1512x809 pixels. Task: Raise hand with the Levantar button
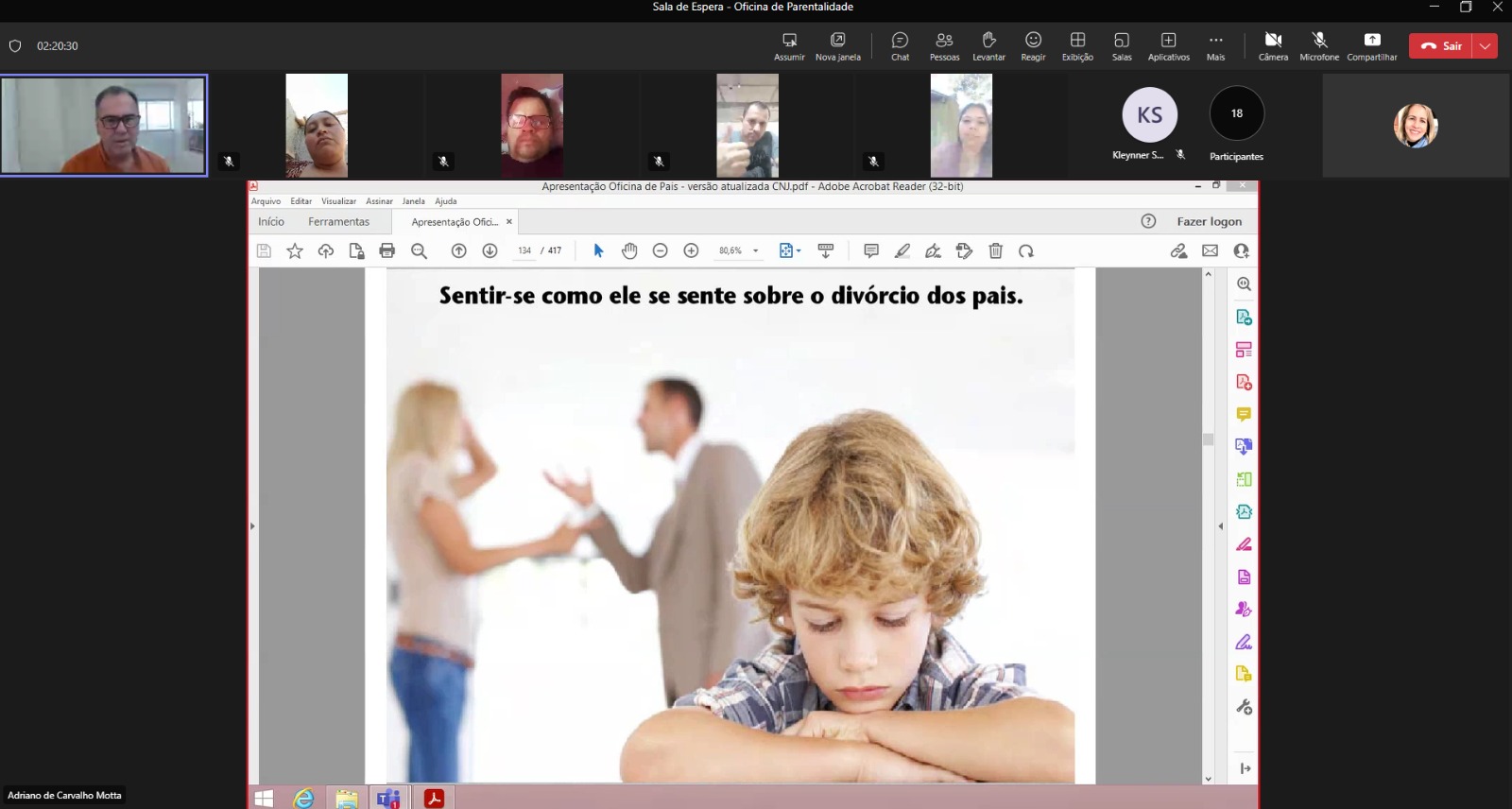(988, 45)
